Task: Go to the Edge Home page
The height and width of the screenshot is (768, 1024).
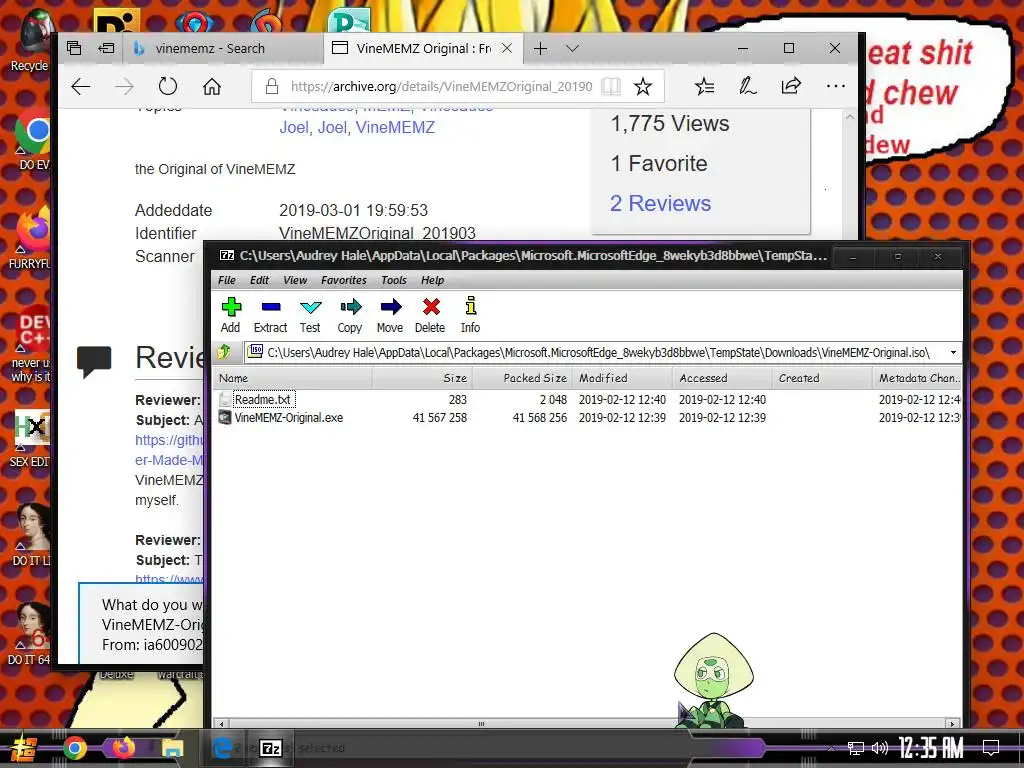Action: (x=212, y=86)
